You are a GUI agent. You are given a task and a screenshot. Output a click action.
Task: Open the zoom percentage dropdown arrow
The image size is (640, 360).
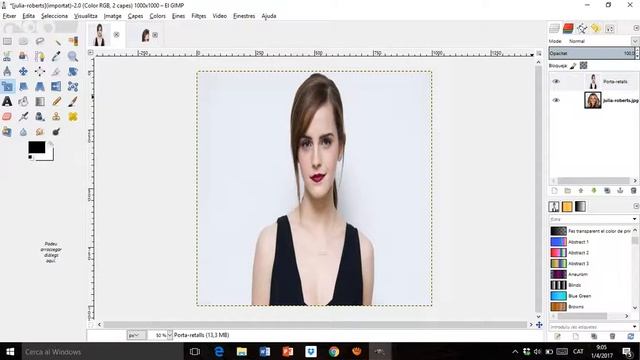pyautogui.click(x=169, y=335)
